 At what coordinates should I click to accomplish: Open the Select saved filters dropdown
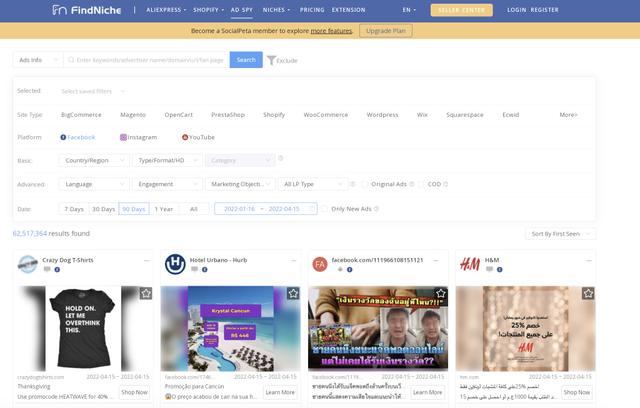(93, 91)
